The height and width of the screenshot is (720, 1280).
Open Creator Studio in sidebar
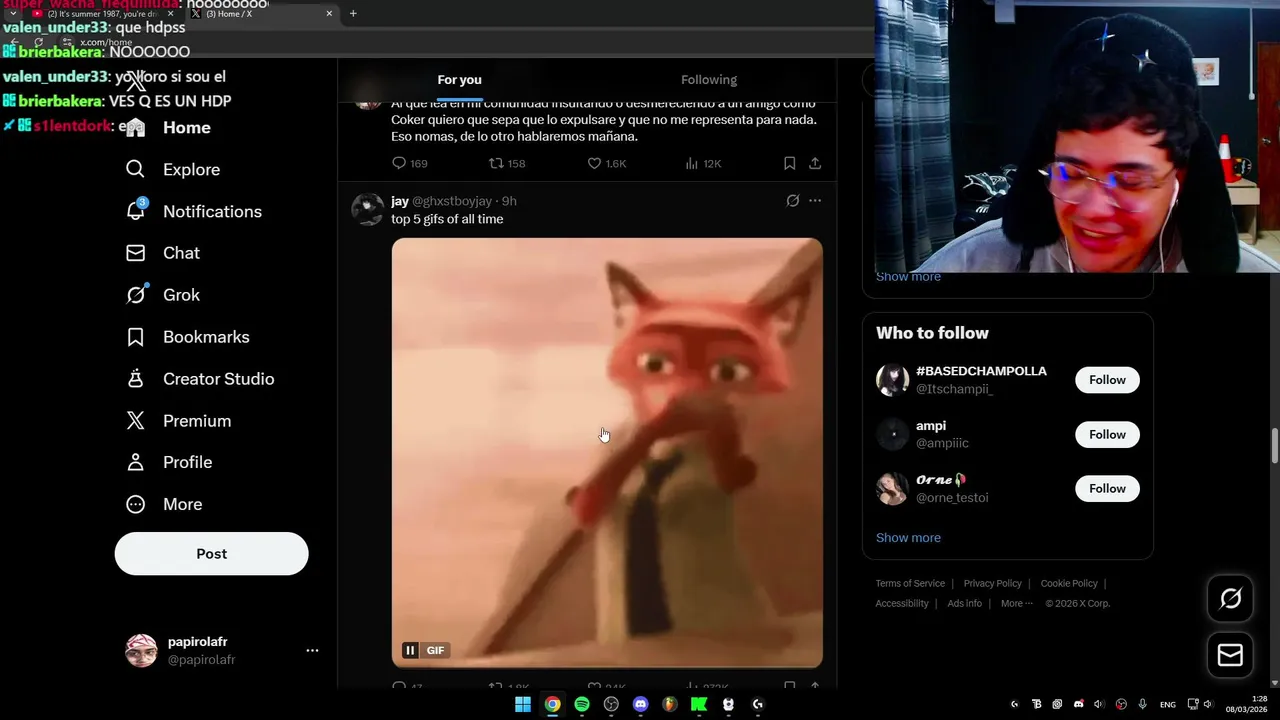[199, 380]
